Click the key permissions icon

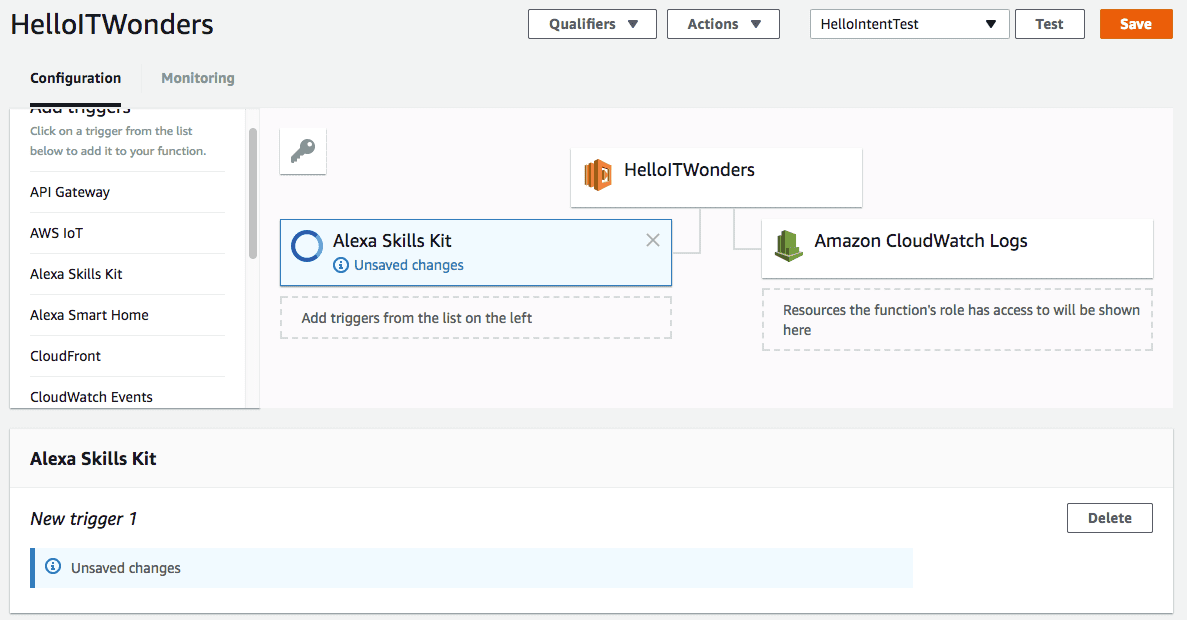click(302, 151)
